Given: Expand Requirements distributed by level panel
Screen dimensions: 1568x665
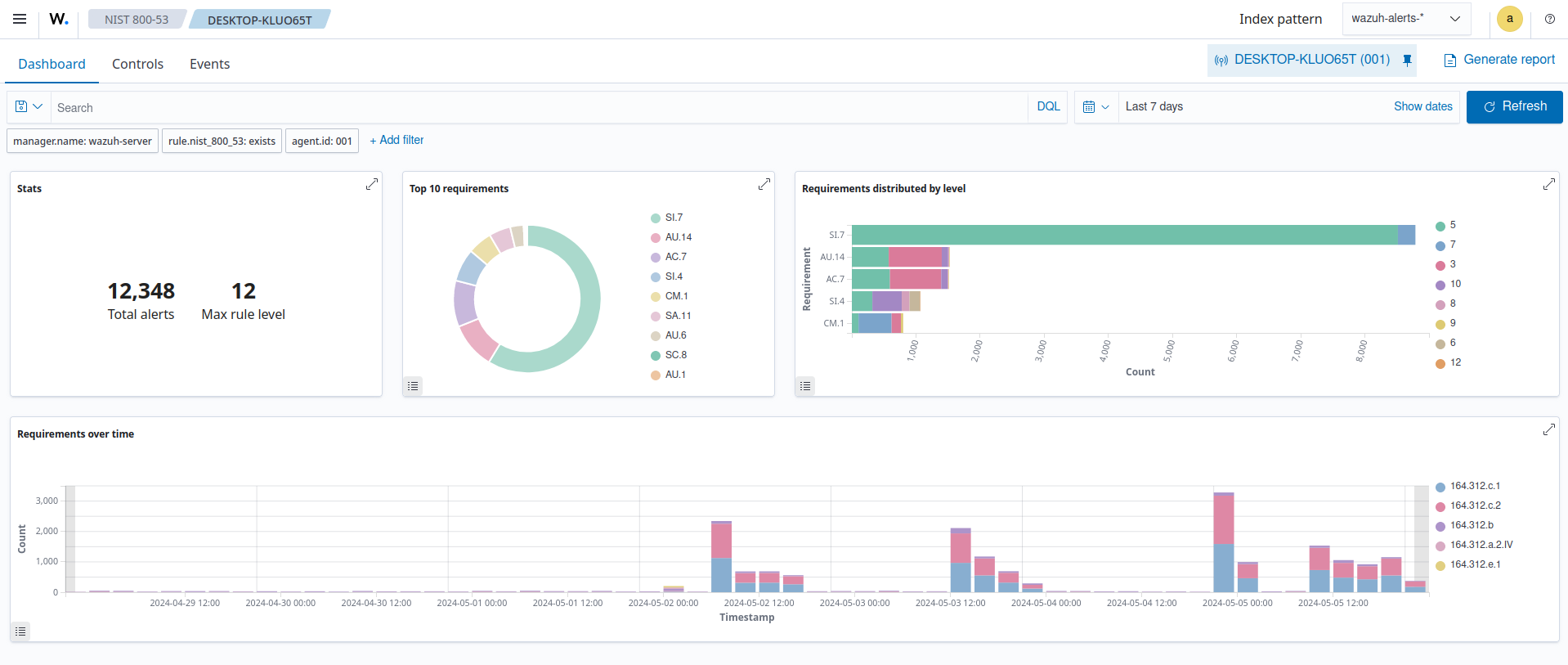Looking at the screenshot, I should point(1548,184).
